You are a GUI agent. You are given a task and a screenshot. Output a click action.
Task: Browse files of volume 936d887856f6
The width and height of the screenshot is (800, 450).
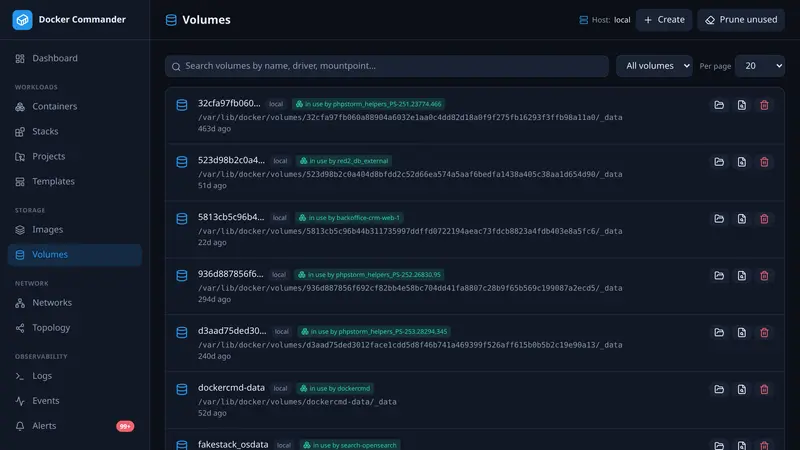pyautogui.click(x=719, y=276)
